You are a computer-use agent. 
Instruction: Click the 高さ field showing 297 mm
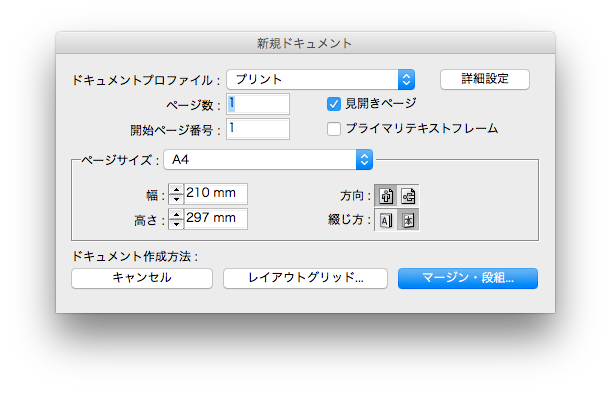point(215,219)
